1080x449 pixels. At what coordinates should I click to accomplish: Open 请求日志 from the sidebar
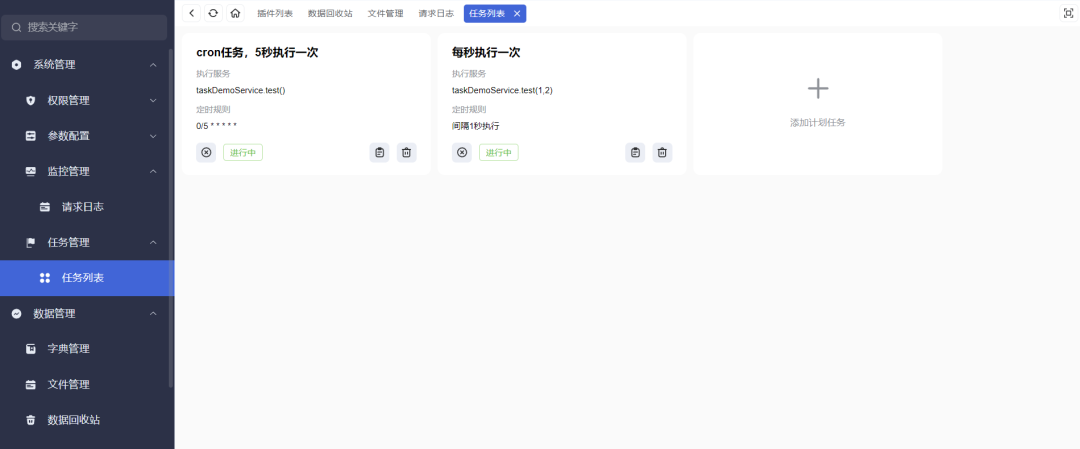tap(87, 207)
